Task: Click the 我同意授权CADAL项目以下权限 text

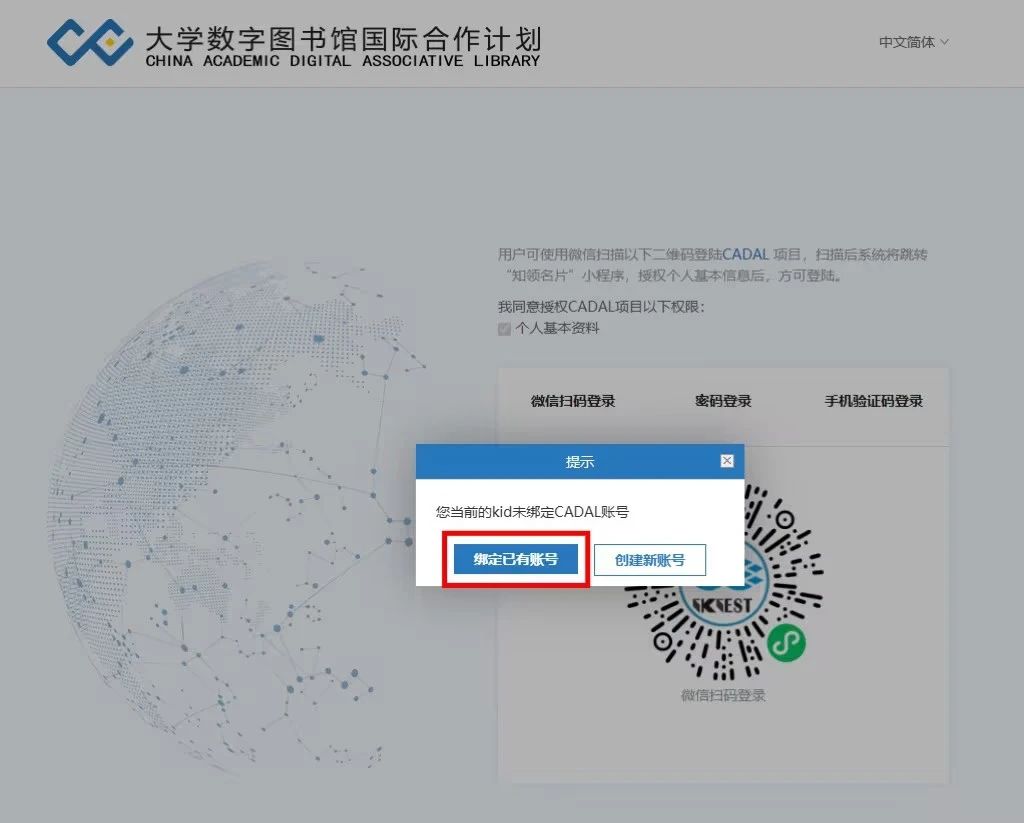Action: (x=601, y=306)
